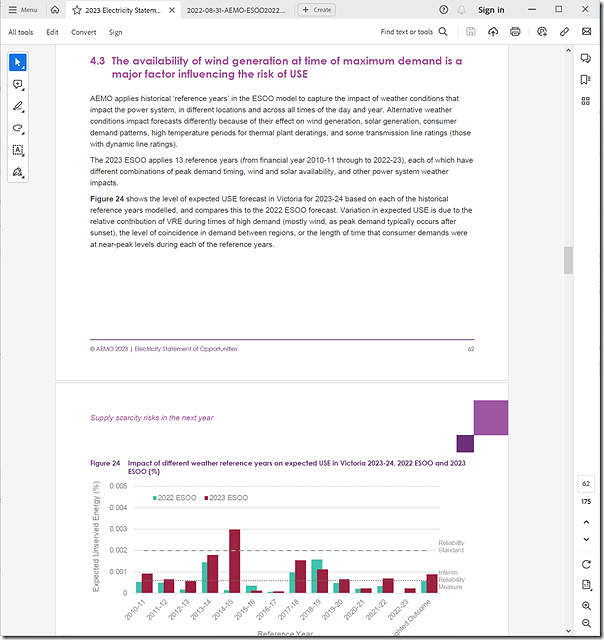Send document by email icon

586,31
